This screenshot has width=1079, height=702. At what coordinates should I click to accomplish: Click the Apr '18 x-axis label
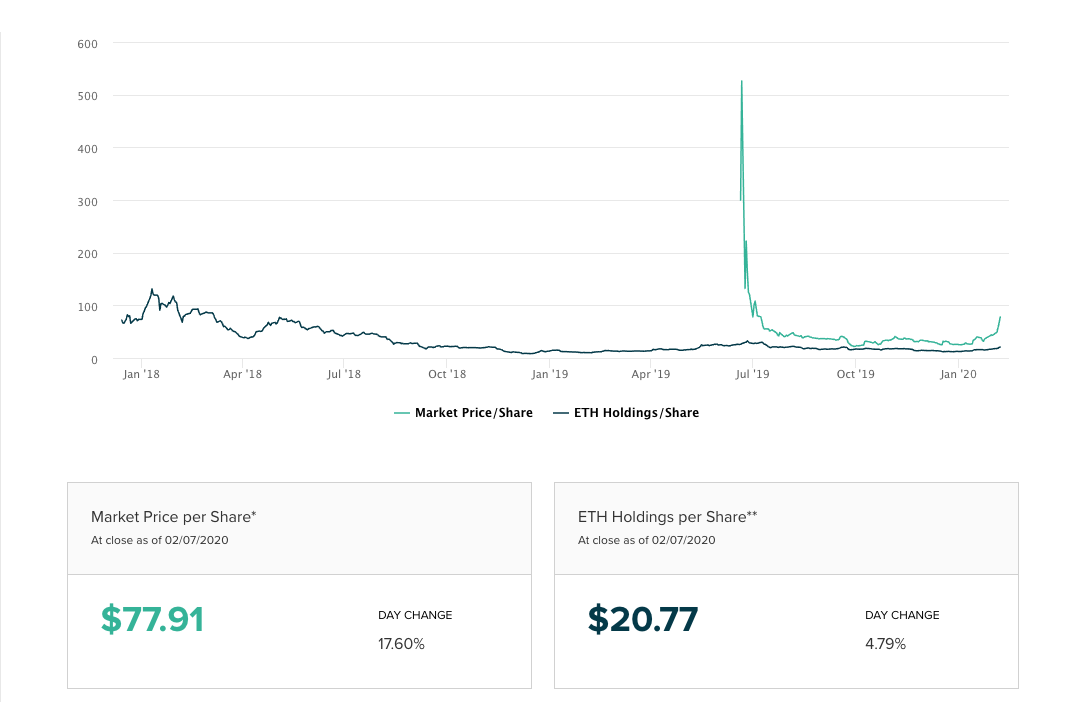(242, 374)
